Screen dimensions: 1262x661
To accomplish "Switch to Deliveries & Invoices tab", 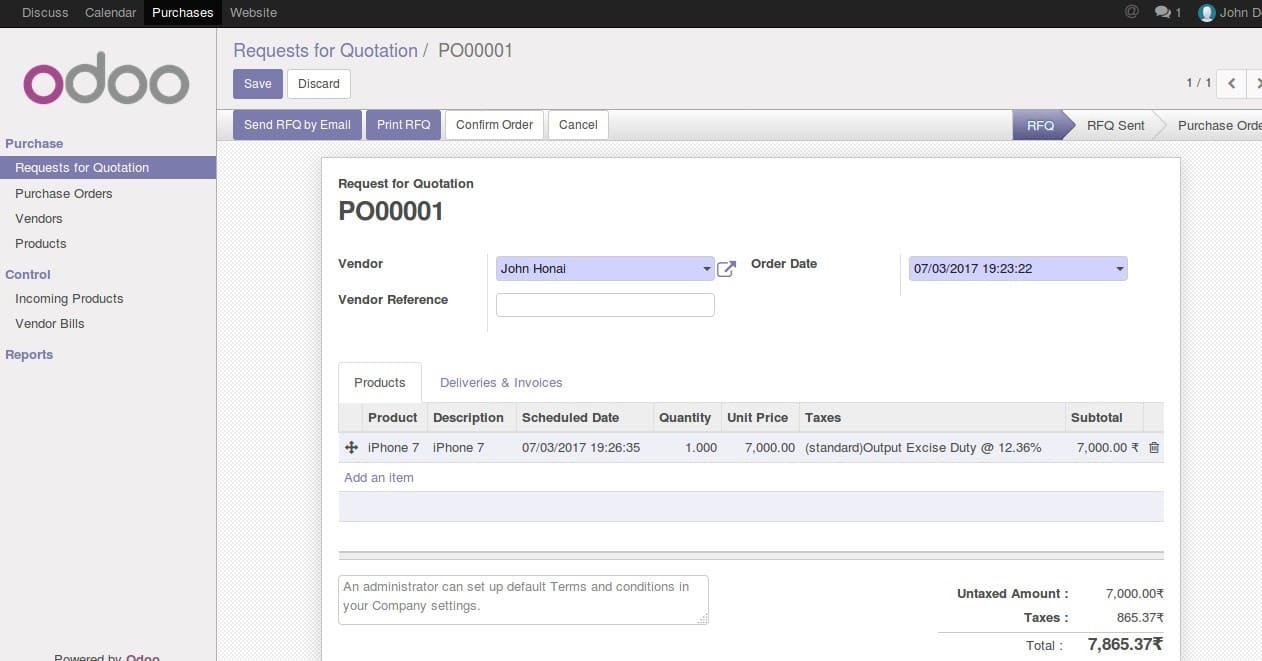I will [x=501, y=383].
